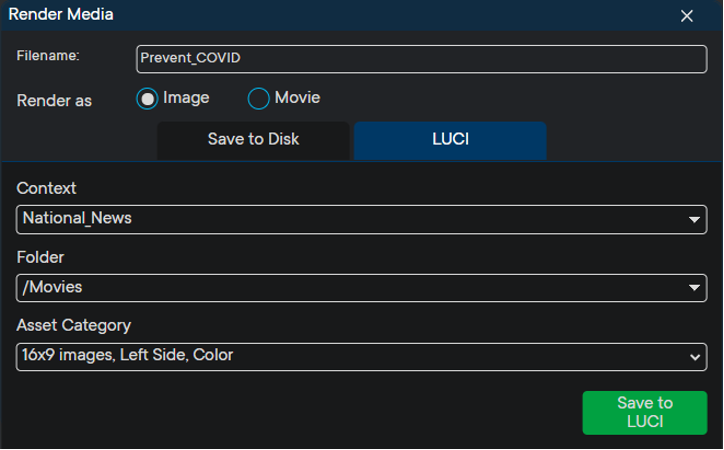Click the Filename field containing Prevent_COVID
Screen dimensions: 724x450
(x=421, y=59)
